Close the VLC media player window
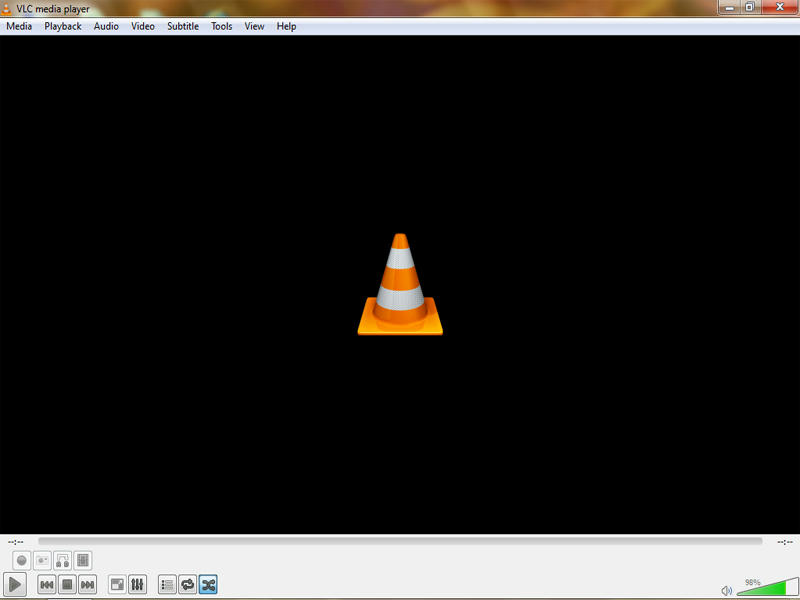 pyautogui.click(x=780, y=7)
